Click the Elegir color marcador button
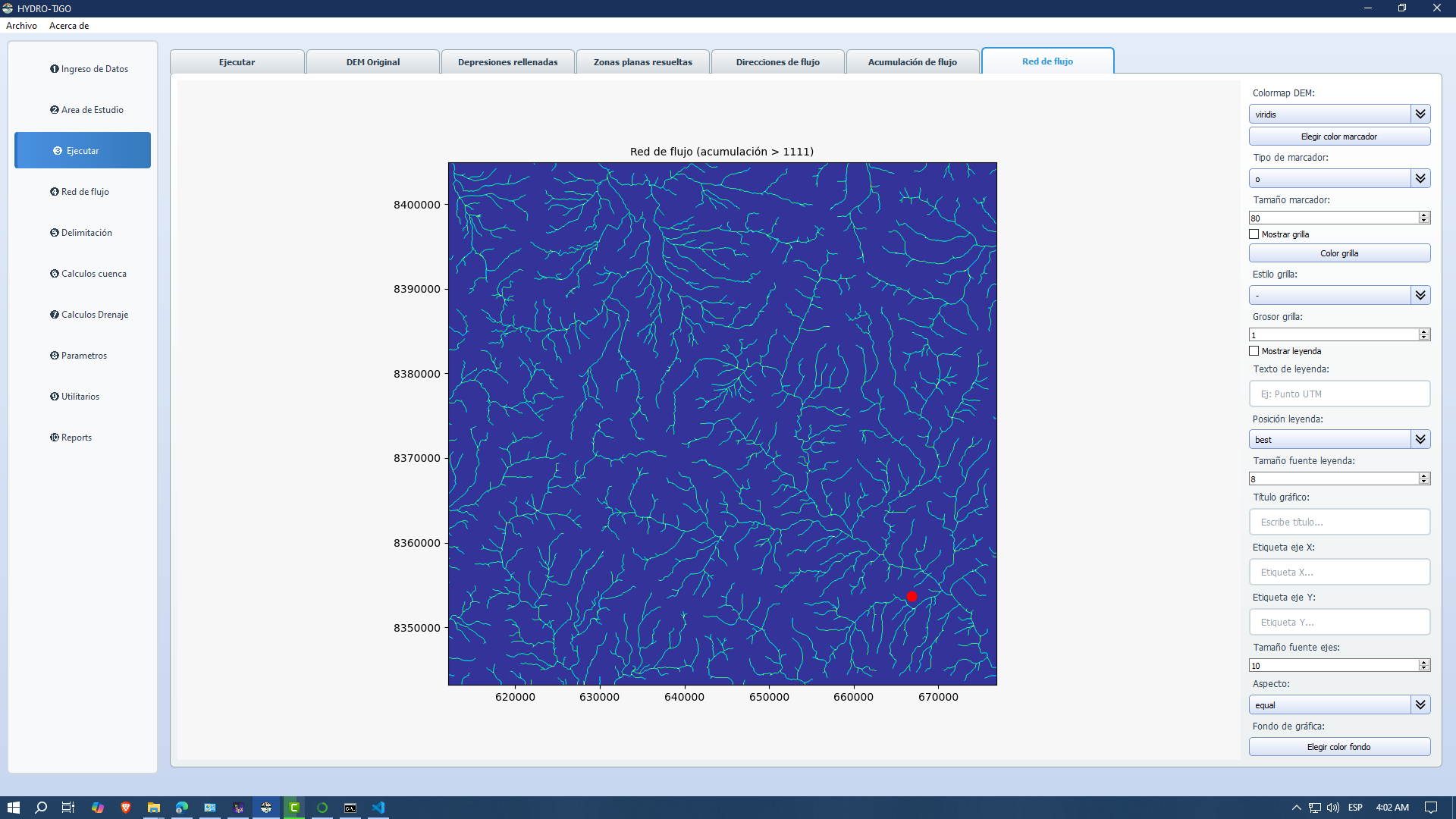The width and height of the screenshot is (1456, 819). [x=1339, y=136]
